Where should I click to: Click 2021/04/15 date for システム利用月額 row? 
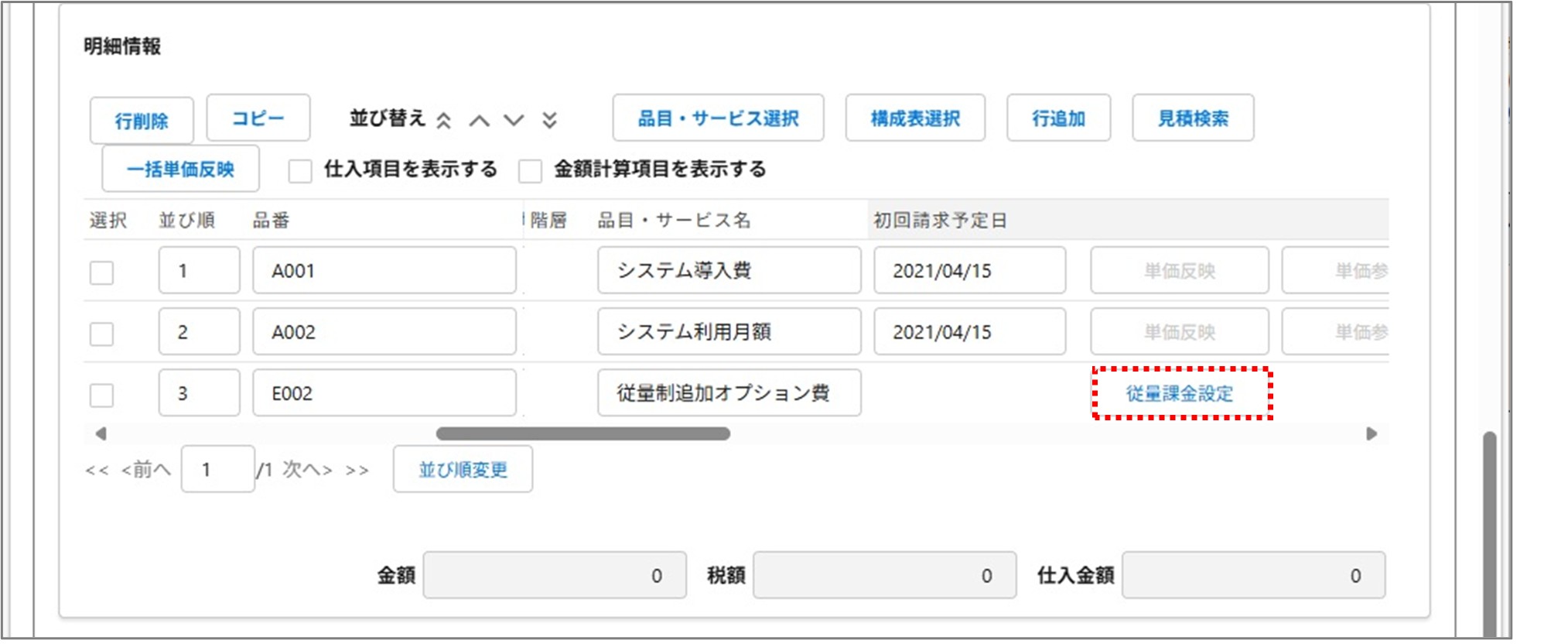tap(970, 331)
